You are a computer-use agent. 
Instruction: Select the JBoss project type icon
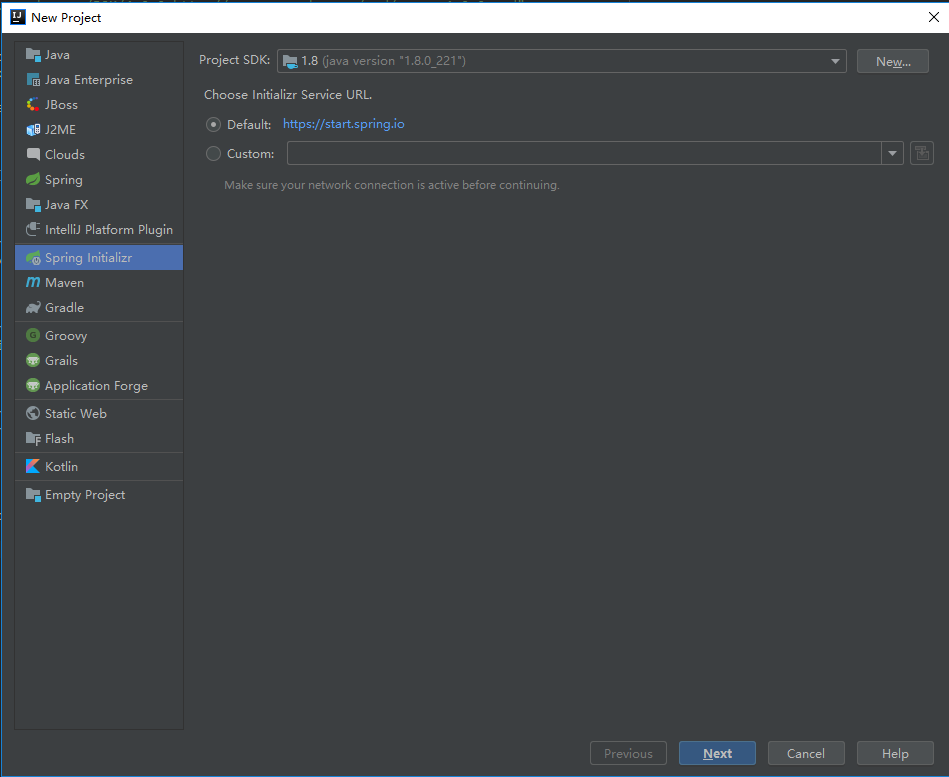pos(33,105)
